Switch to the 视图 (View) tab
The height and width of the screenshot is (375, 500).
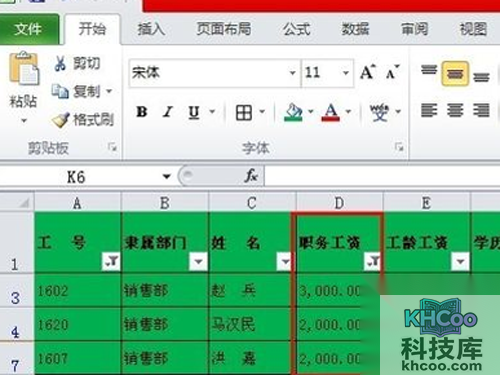pos(473,29)
